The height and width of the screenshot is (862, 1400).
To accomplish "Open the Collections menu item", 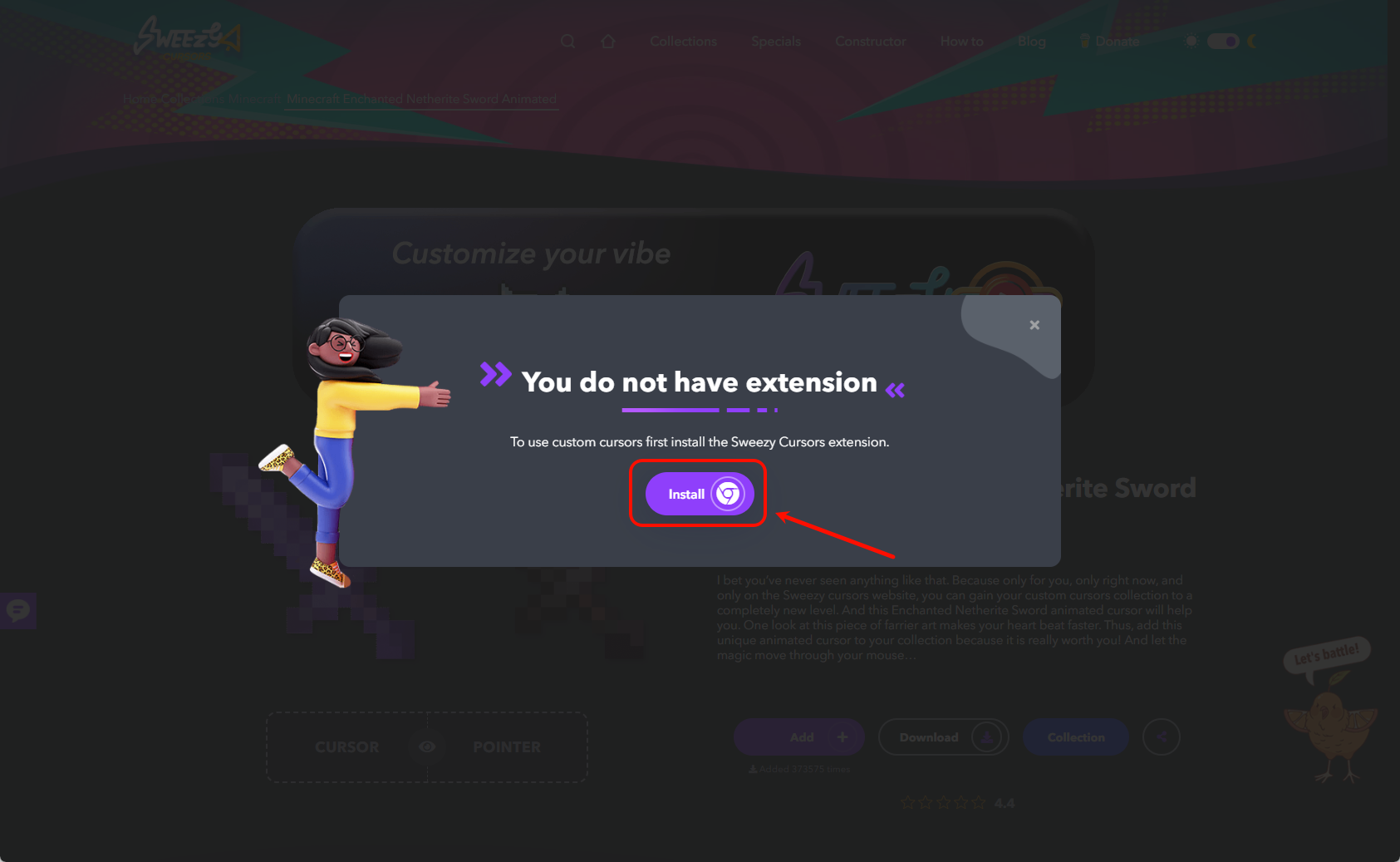I will pos(683,42).
